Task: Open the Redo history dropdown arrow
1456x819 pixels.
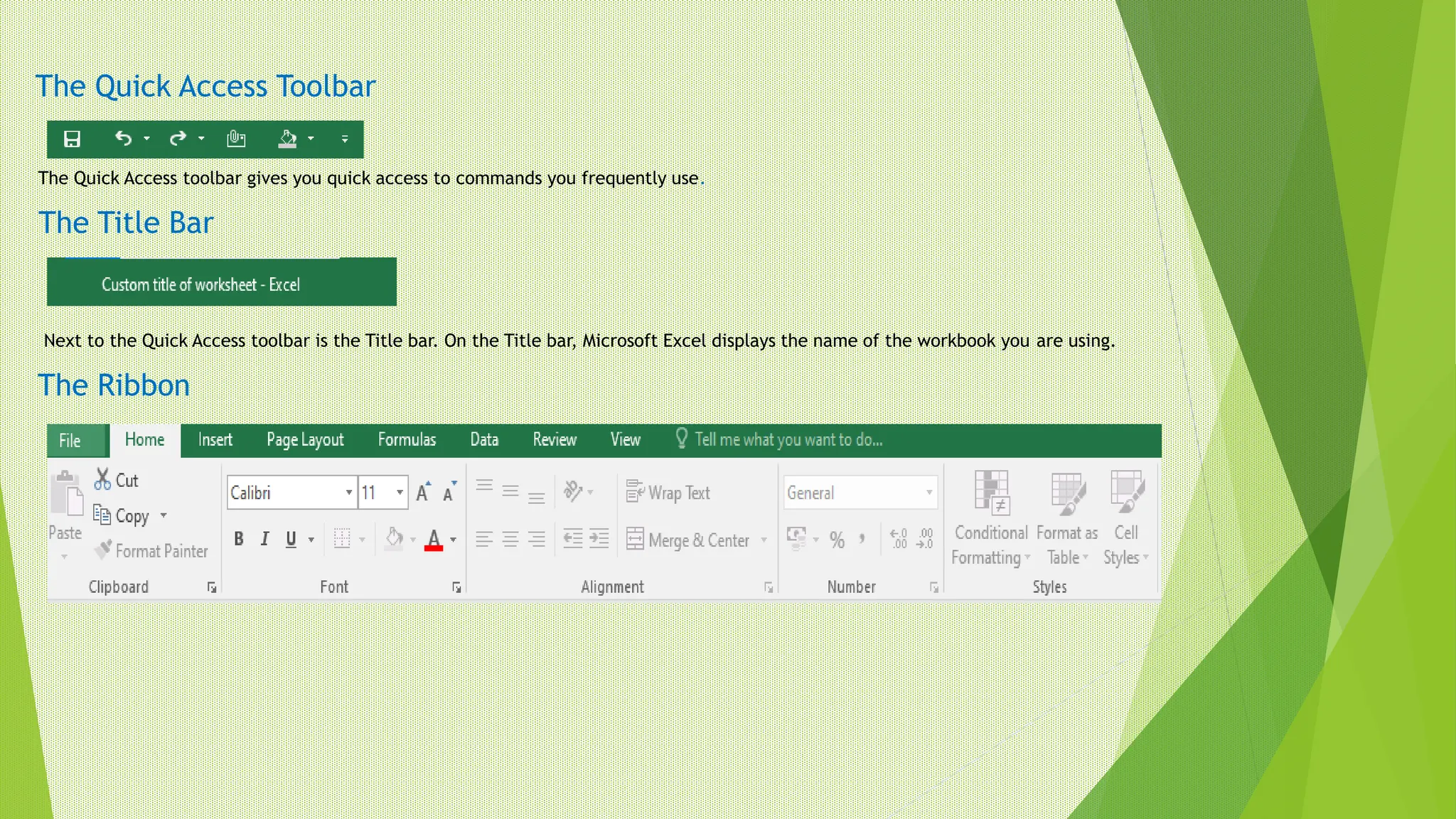Action: 201,139
